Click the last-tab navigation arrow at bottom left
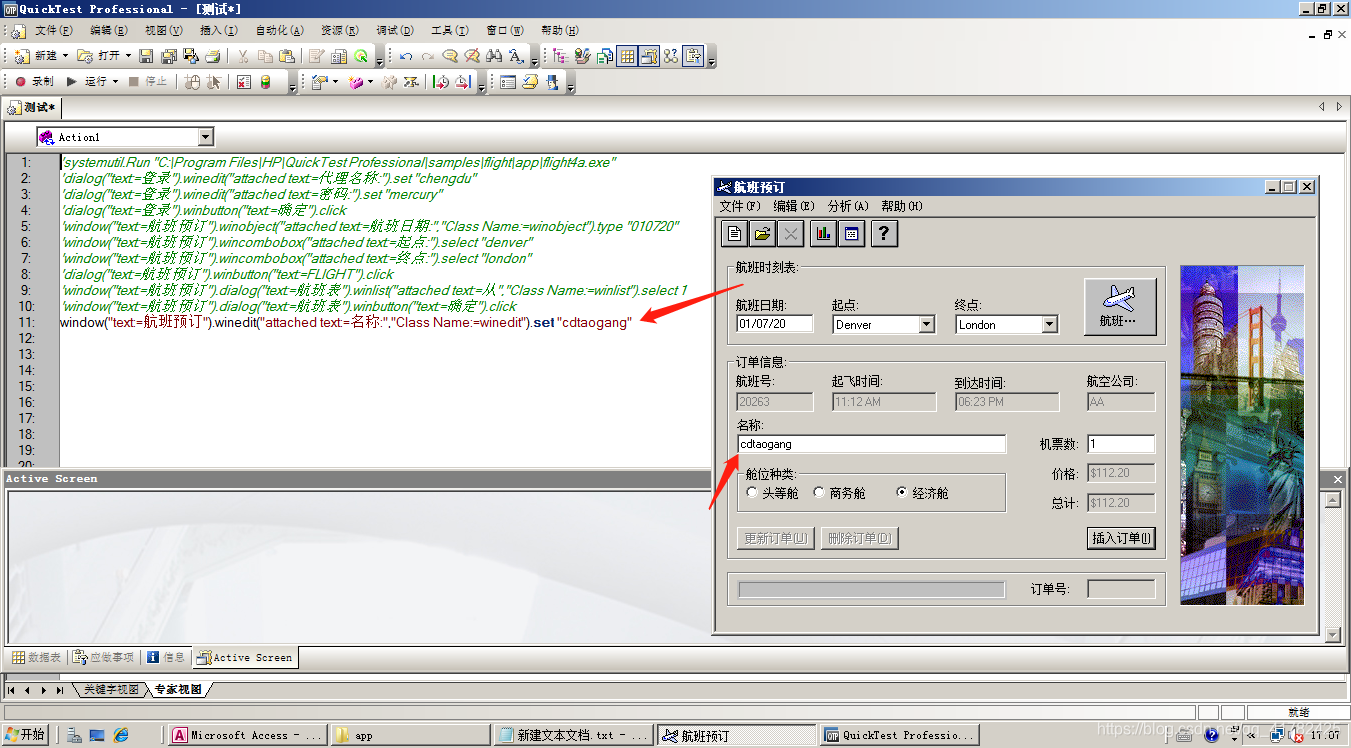This screenshot has width=1351, height=748. click(60, 690)
